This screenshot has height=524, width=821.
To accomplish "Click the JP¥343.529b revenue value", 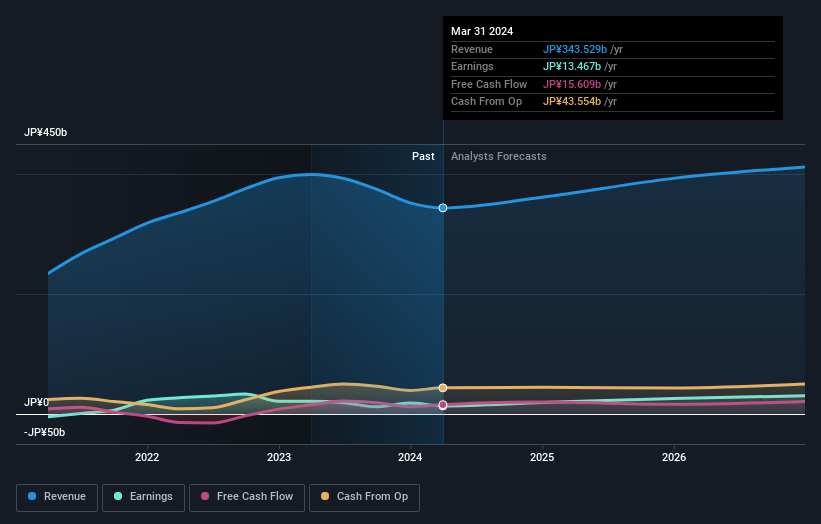I will (575, 49).
